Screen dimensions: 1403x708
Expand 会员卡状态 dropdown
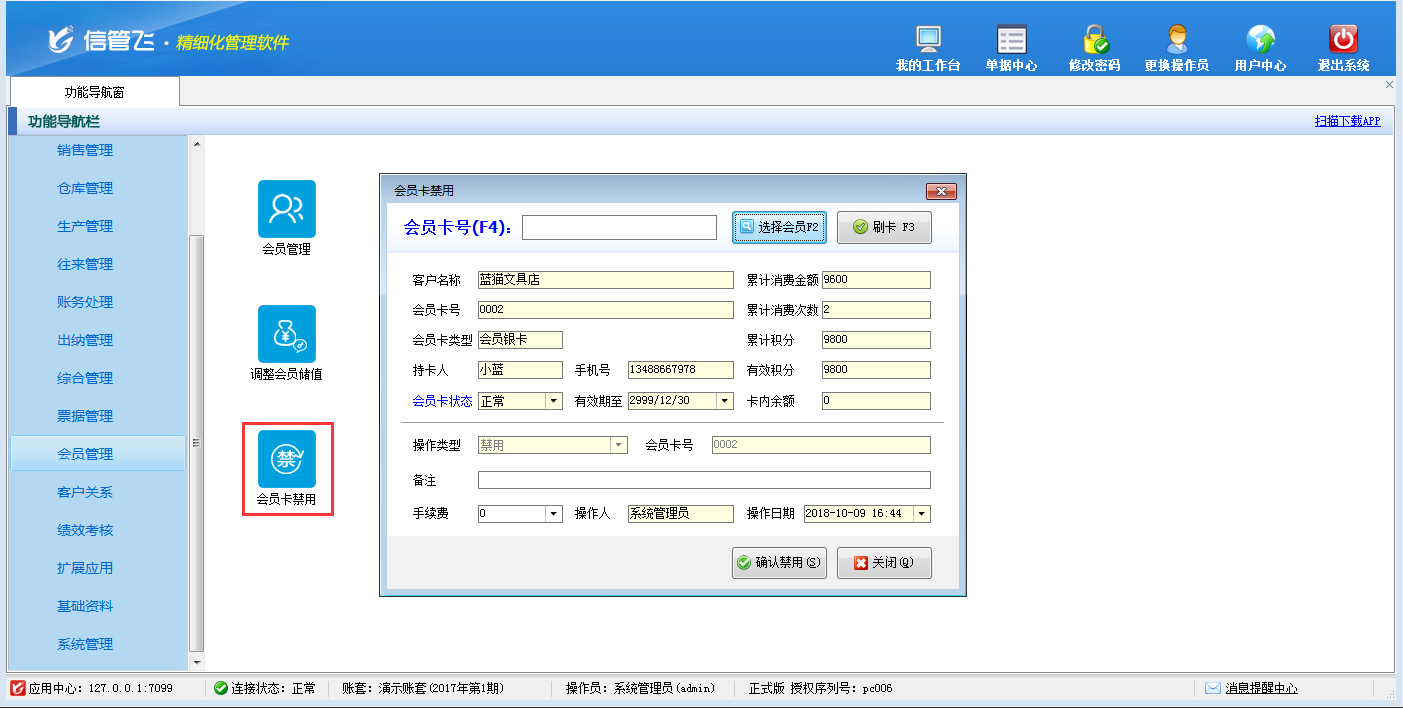click(553, 401)
